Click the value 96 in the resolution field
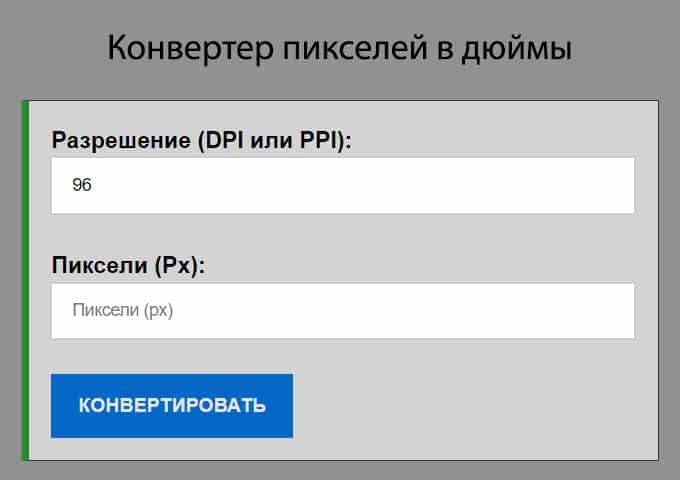 [x=82, y=185]
